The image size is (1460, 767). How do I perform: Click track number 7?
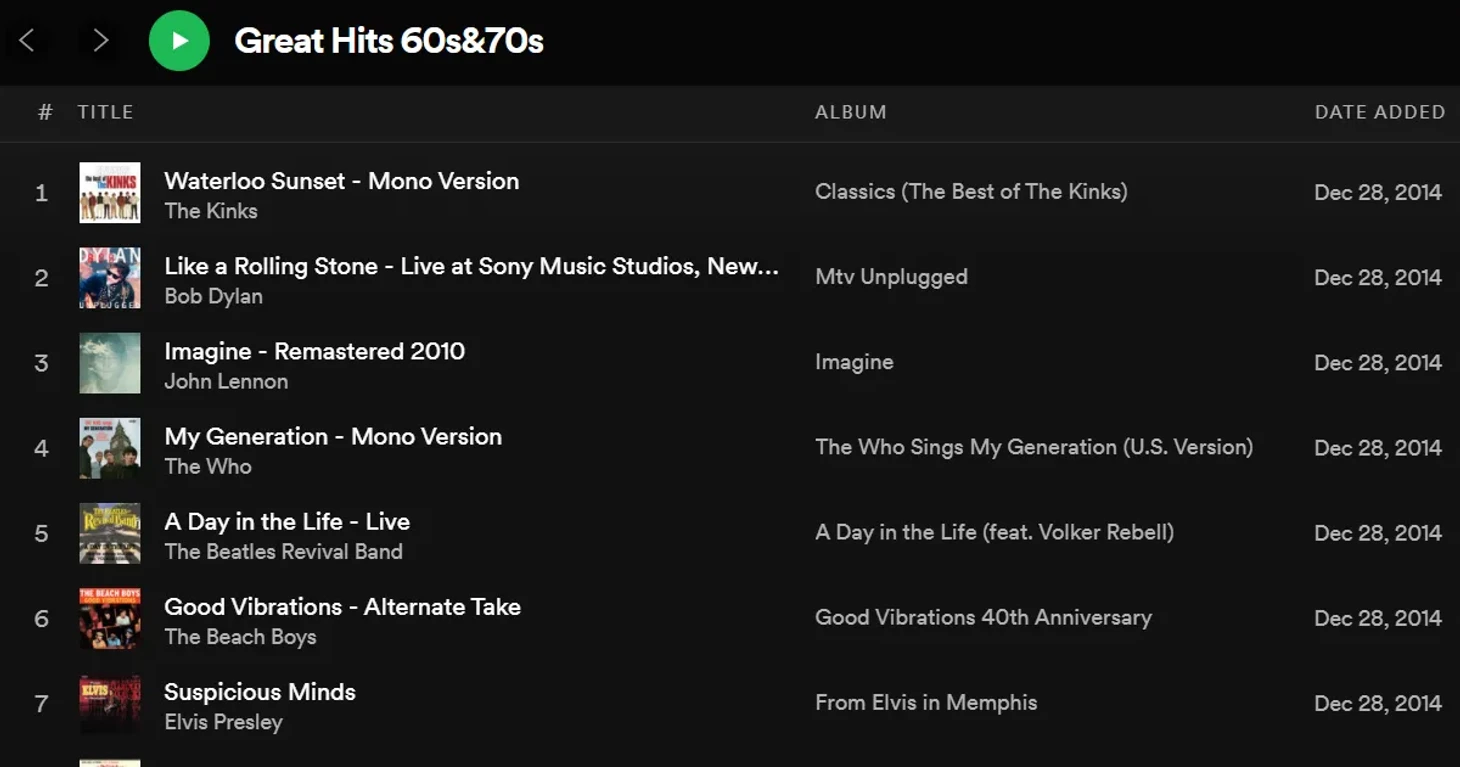(x=41, y=704)
